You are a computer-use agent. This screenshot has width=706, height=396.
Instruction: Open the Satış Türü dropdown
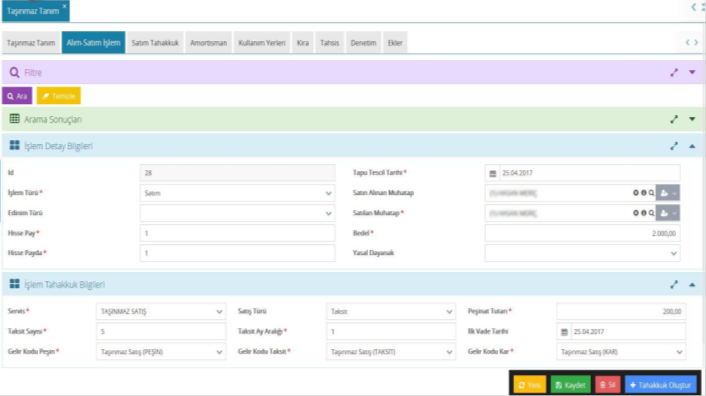[391, 311]
